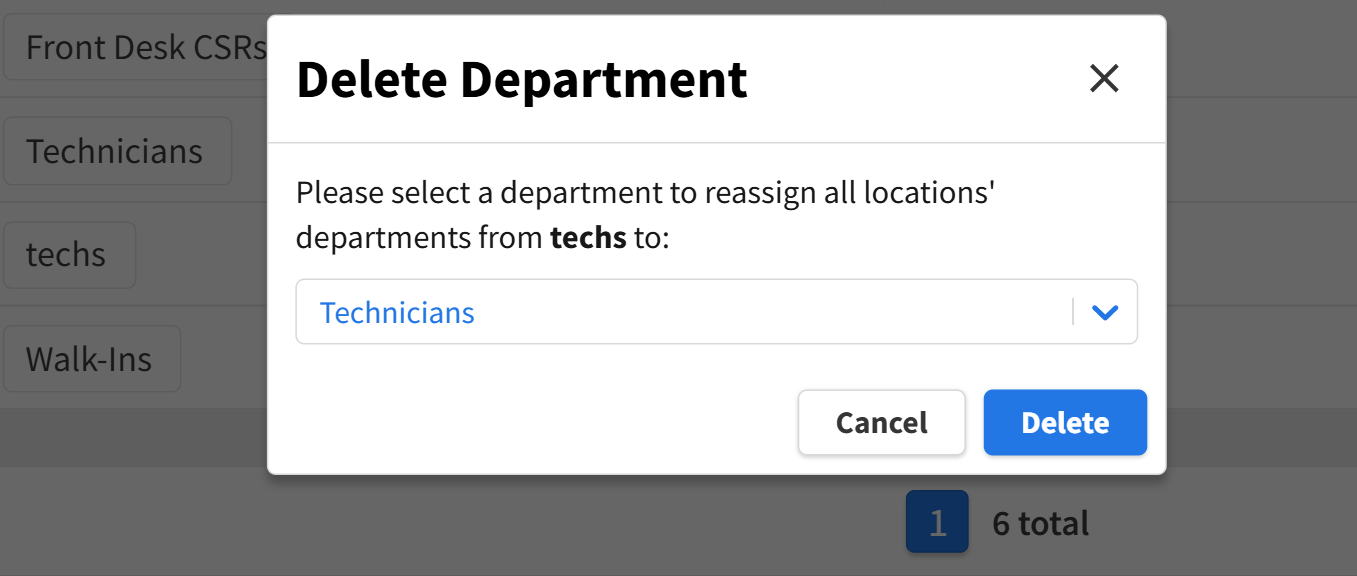Choose the Walk-Ins department row
This screenshot has height=576, width=1357.
coord(91,358)
